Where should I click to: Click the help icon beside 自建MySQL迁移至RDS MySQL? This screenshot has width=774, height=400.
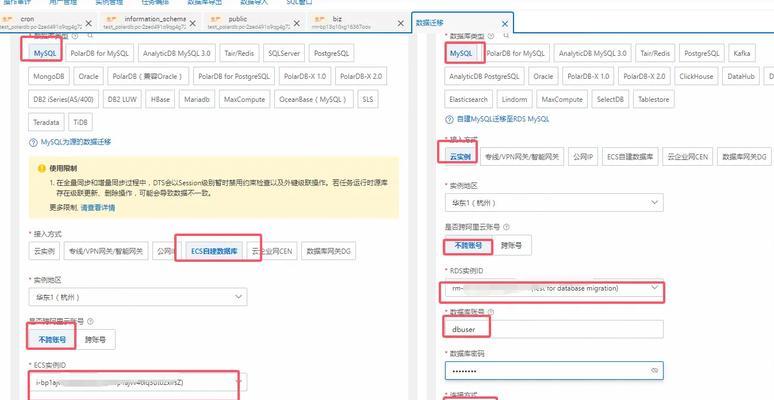pyautogui.click(x=449, y=119)
